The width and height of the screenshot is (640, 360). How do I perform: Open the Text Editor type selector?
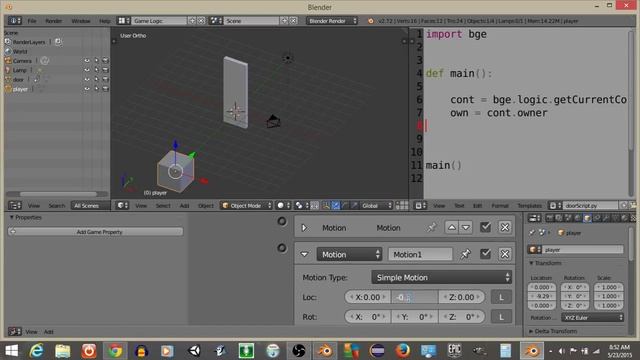coord(420,205)
